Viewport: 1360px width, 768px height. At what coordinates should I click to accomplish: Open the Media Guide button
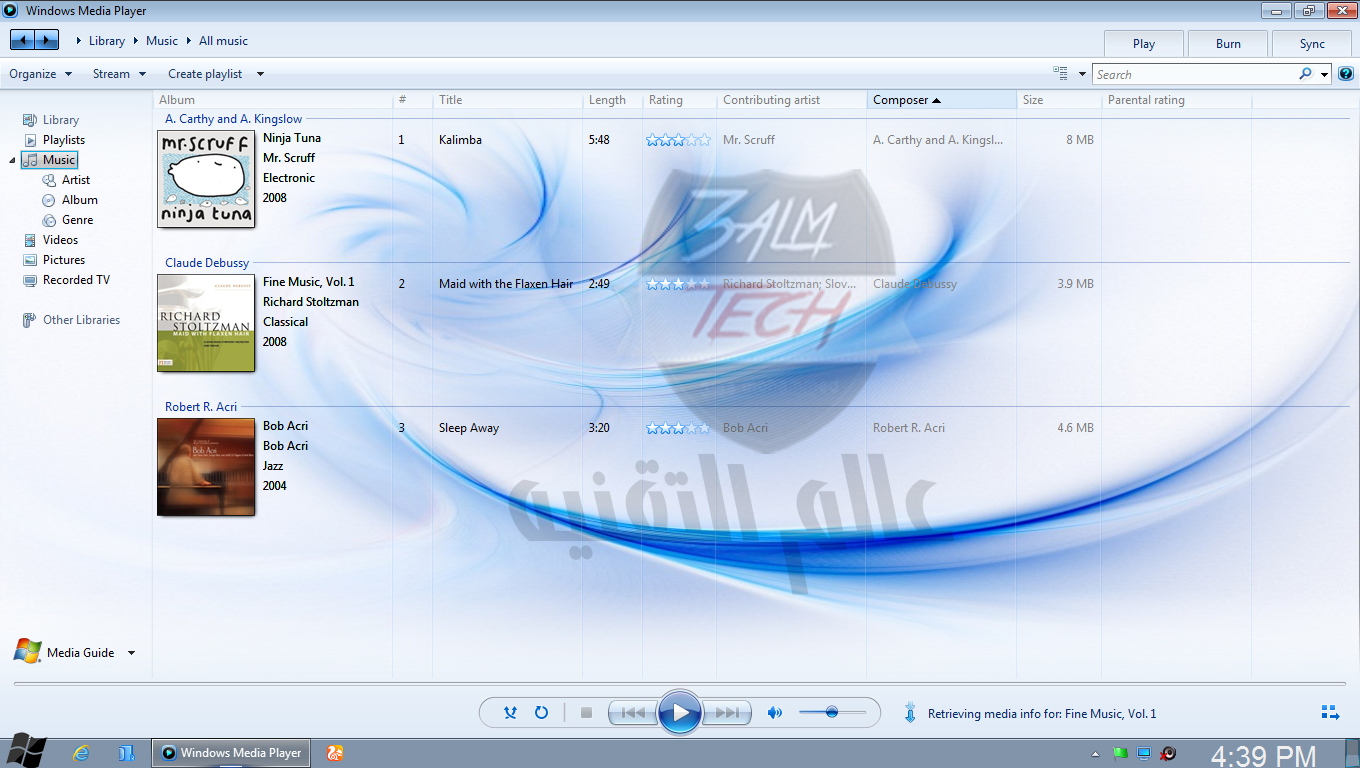tap(66, 652)
